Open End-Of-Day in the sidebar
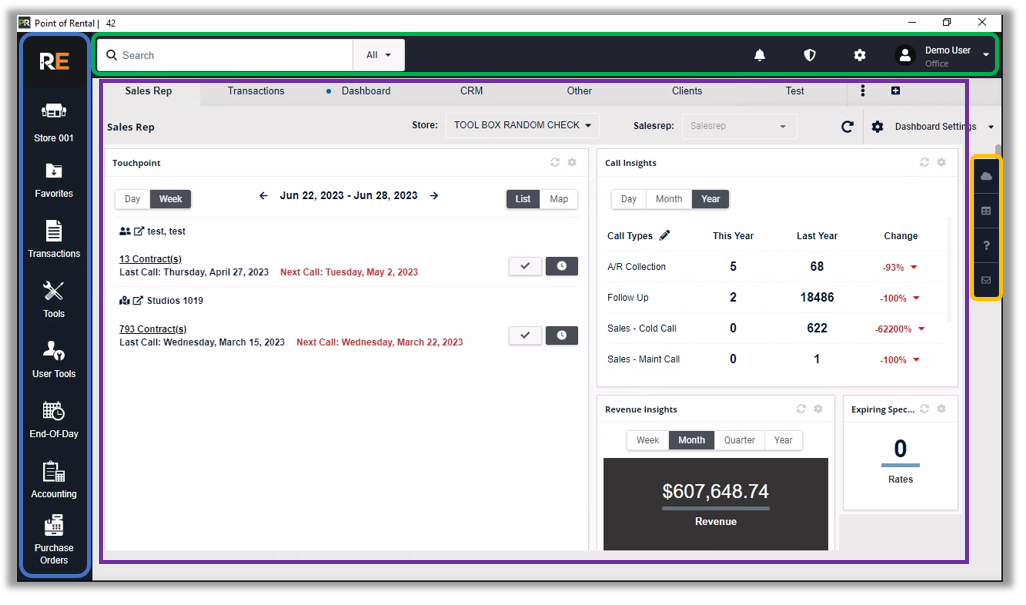The height and width of the screenshot is (605, 1026). pyautogui.click(x=54, y=419)
